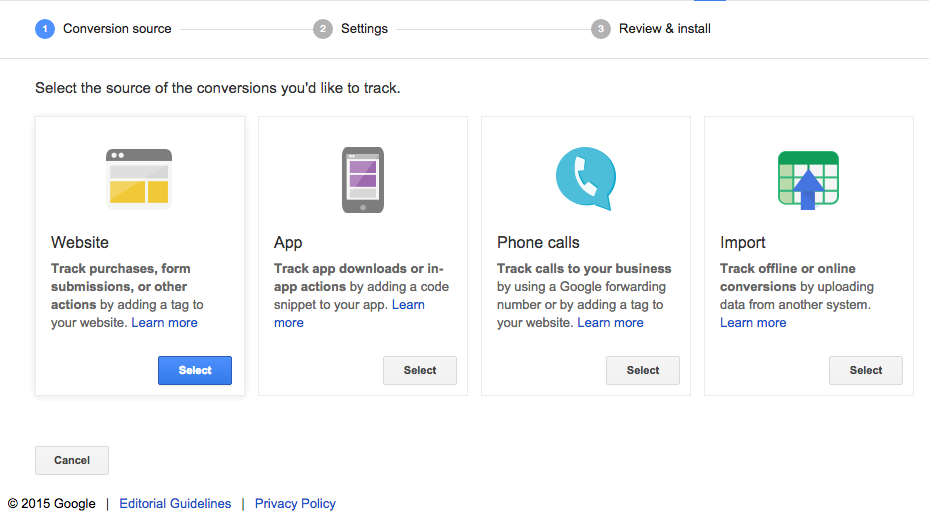Open Learn more link under Phone calls
929x530 pixels.
610,323
